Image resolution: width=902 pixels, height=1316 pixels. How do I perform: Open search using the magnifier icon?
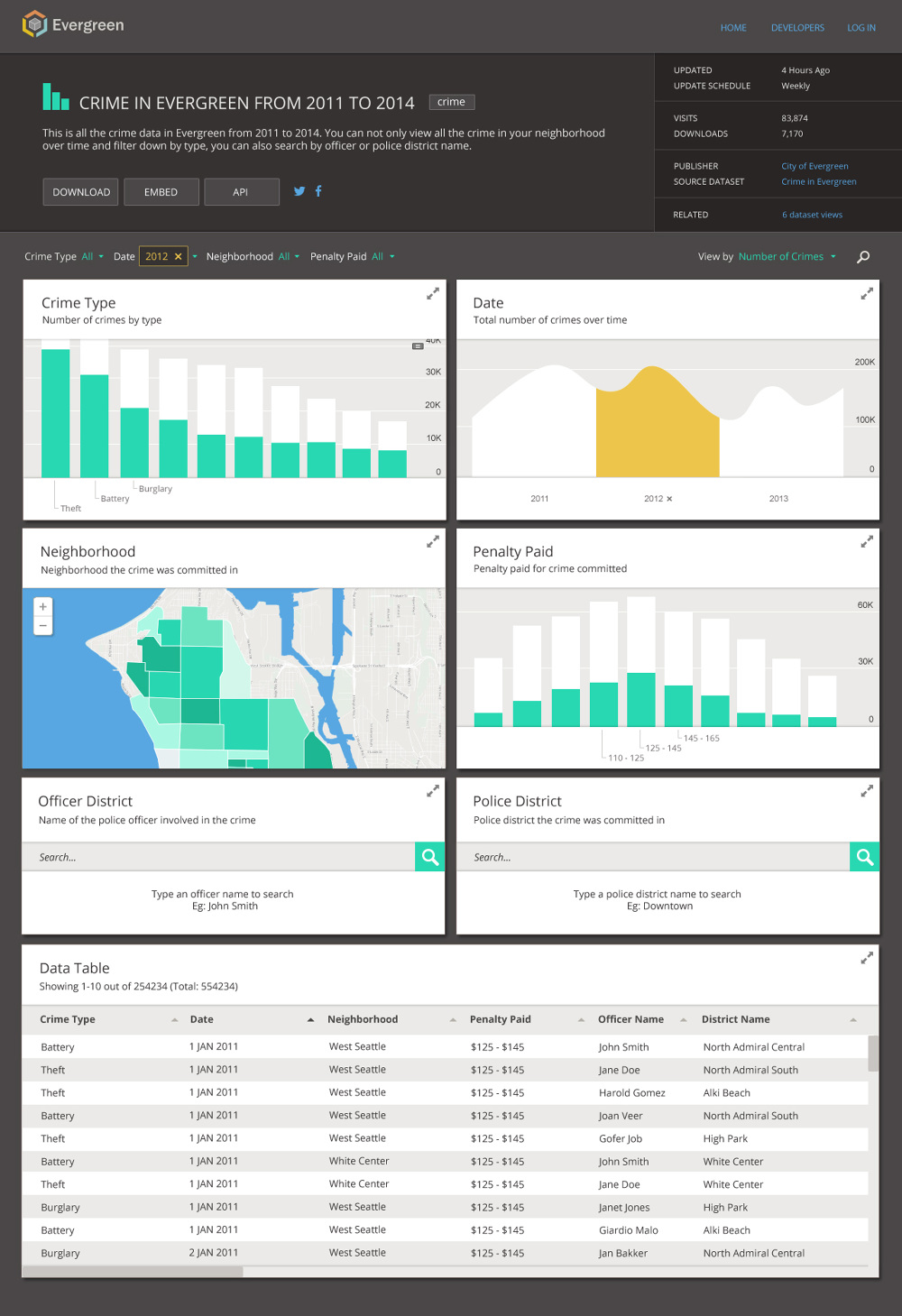863,256
